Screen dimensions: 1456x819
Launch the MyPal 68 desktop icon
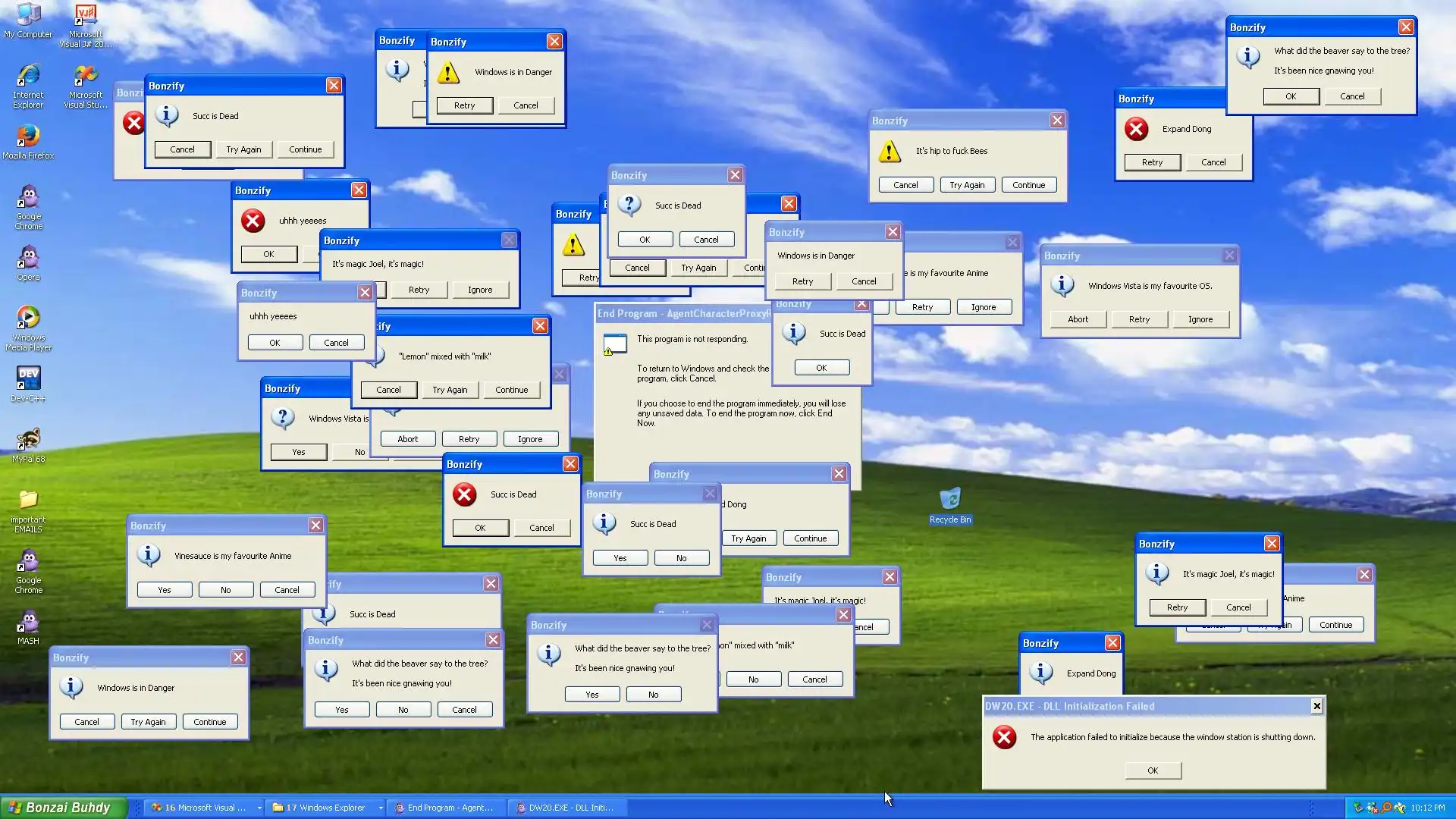click(x=28, y=440)
